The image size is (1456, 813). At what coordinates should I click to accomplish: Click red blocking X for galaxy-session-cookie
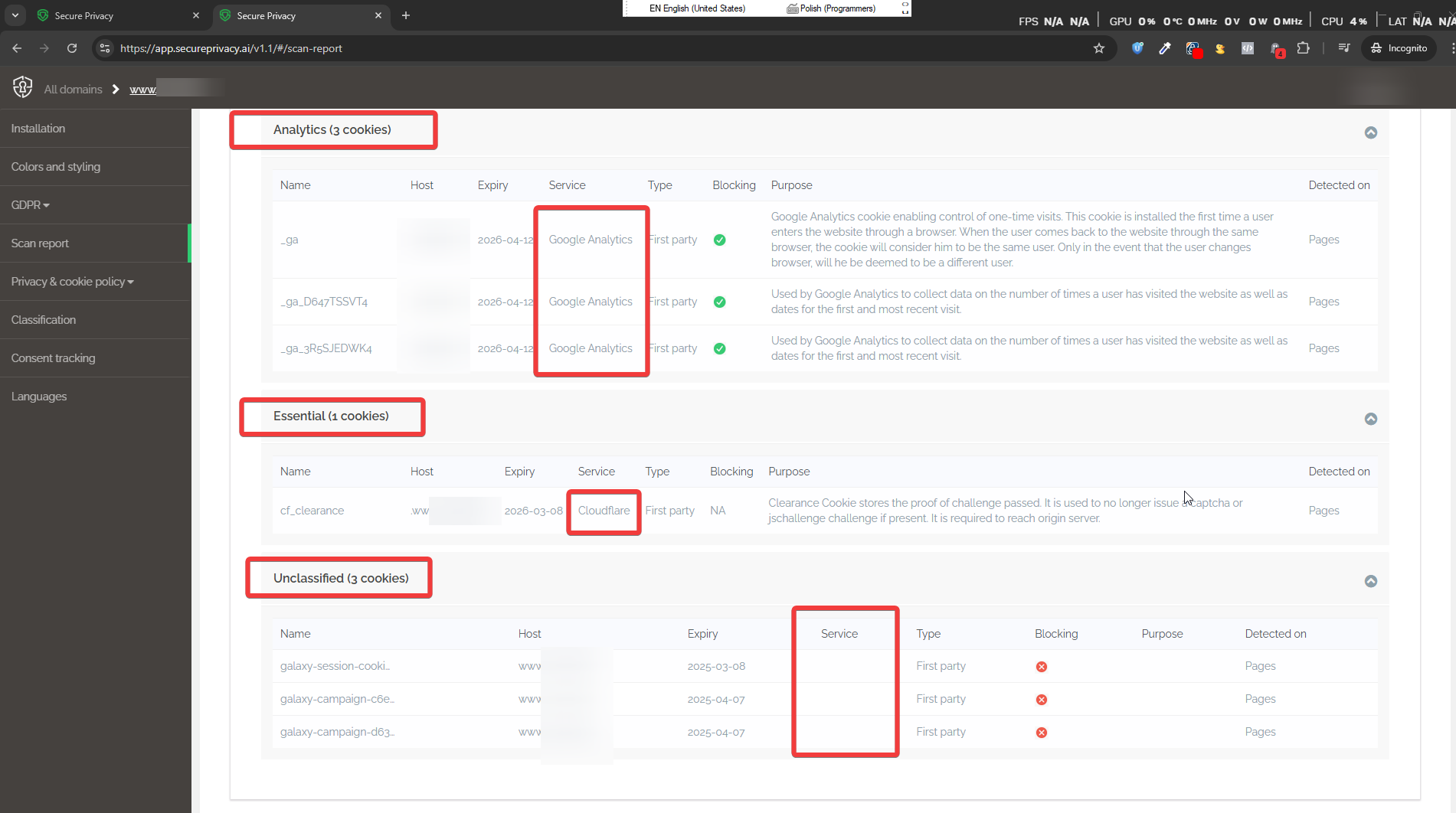[x=1041, y=666]
